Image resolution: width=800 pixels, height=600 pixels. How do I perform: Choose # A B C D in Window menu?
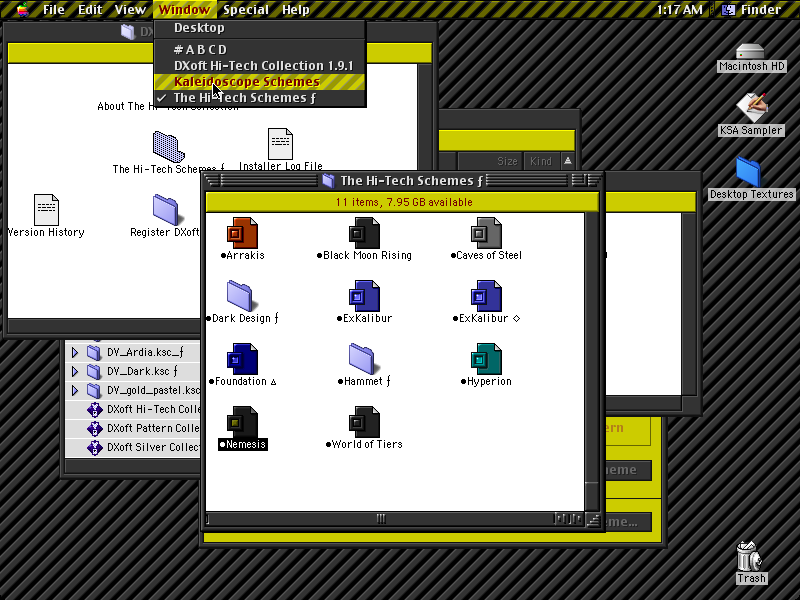coord(260,49)
